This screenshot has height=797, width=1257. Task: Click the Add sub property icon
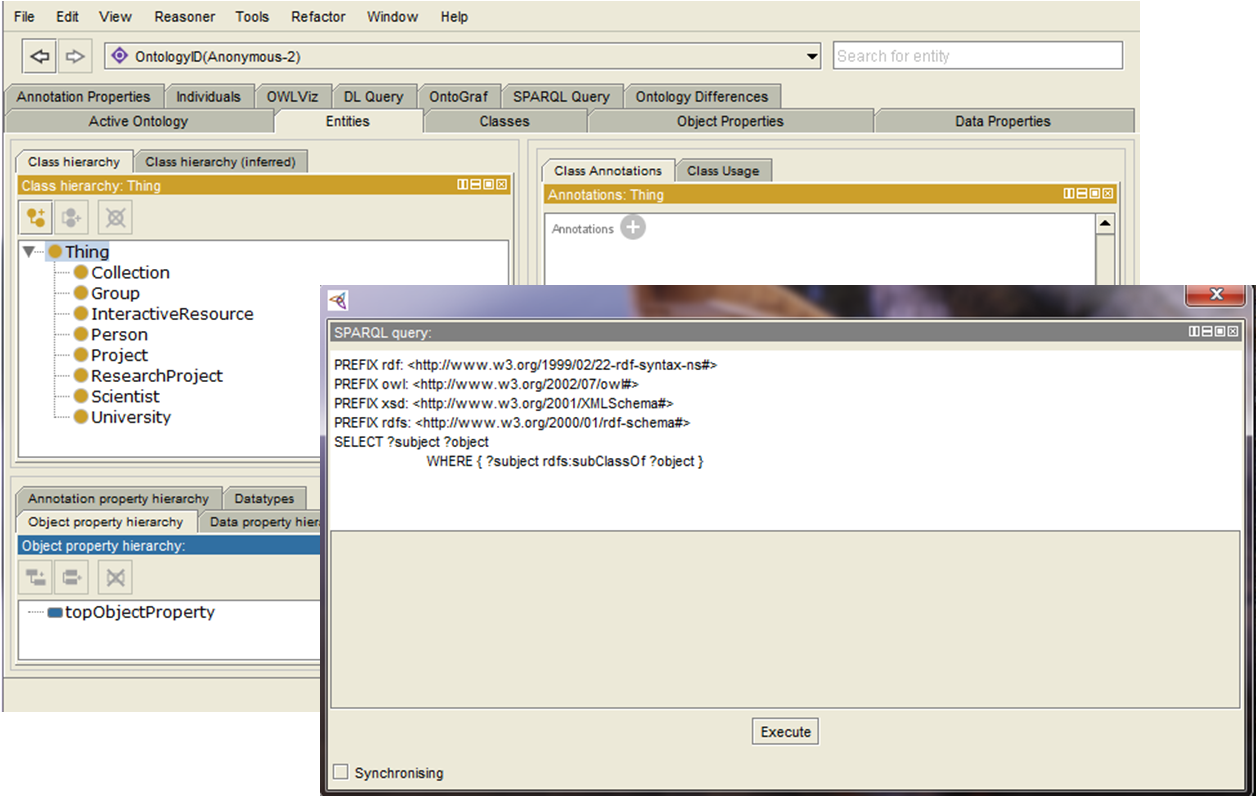pos(37,577)
